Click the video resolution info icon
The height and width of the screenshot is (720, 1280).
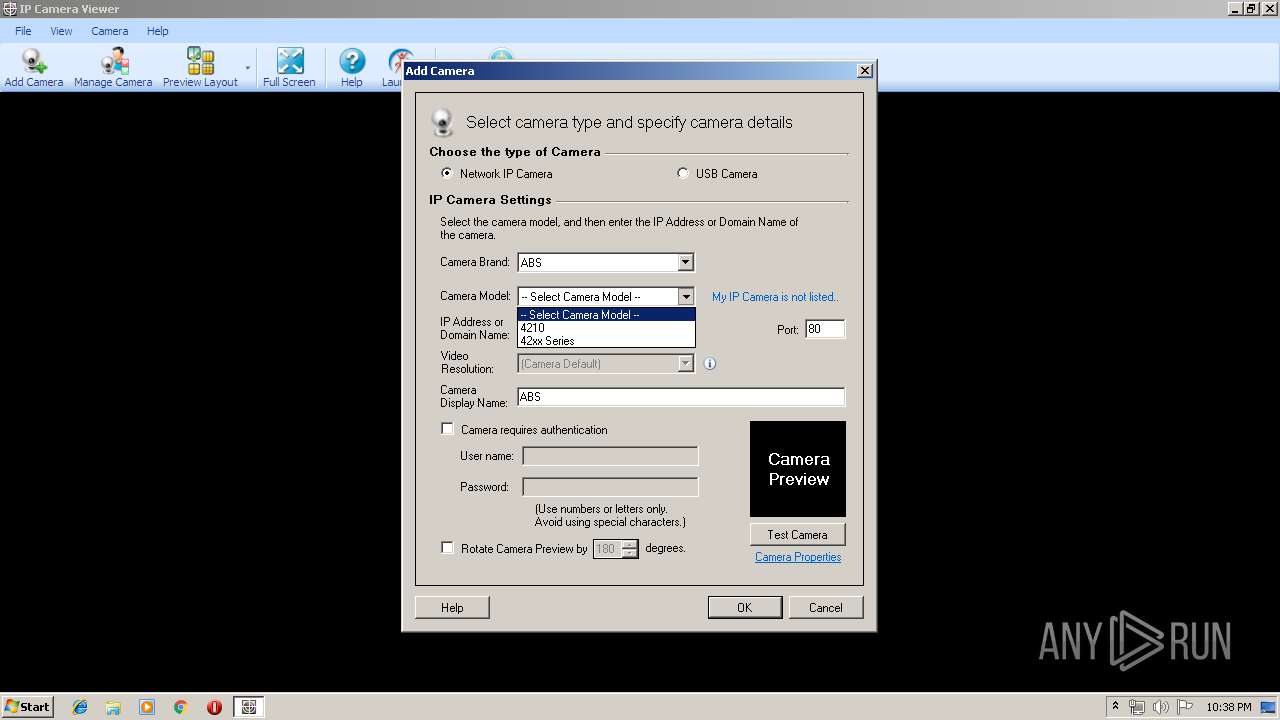pyautogui.click(x=710, y=364)
